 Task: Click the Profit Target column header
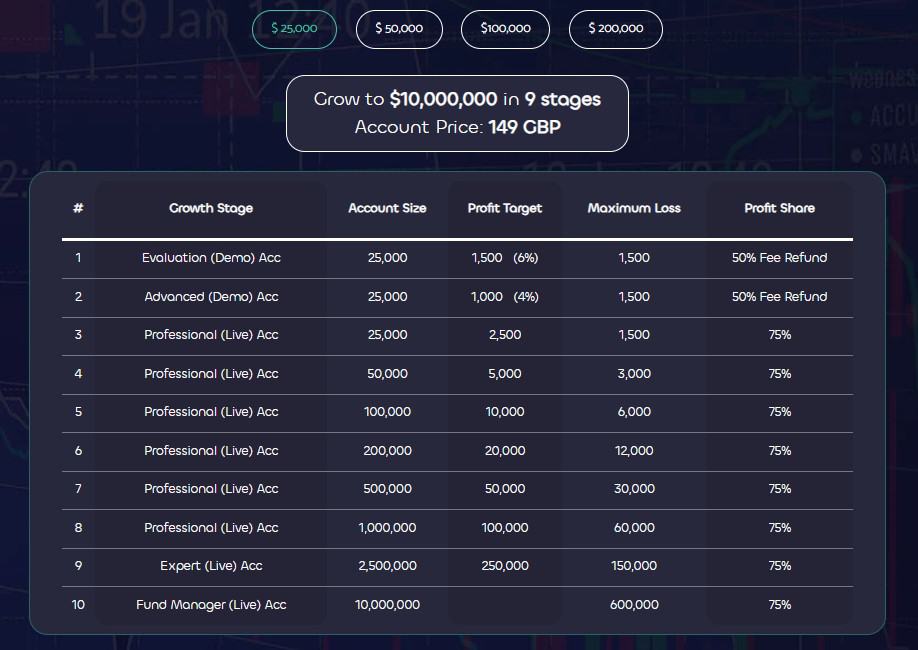tap(504, 208)
